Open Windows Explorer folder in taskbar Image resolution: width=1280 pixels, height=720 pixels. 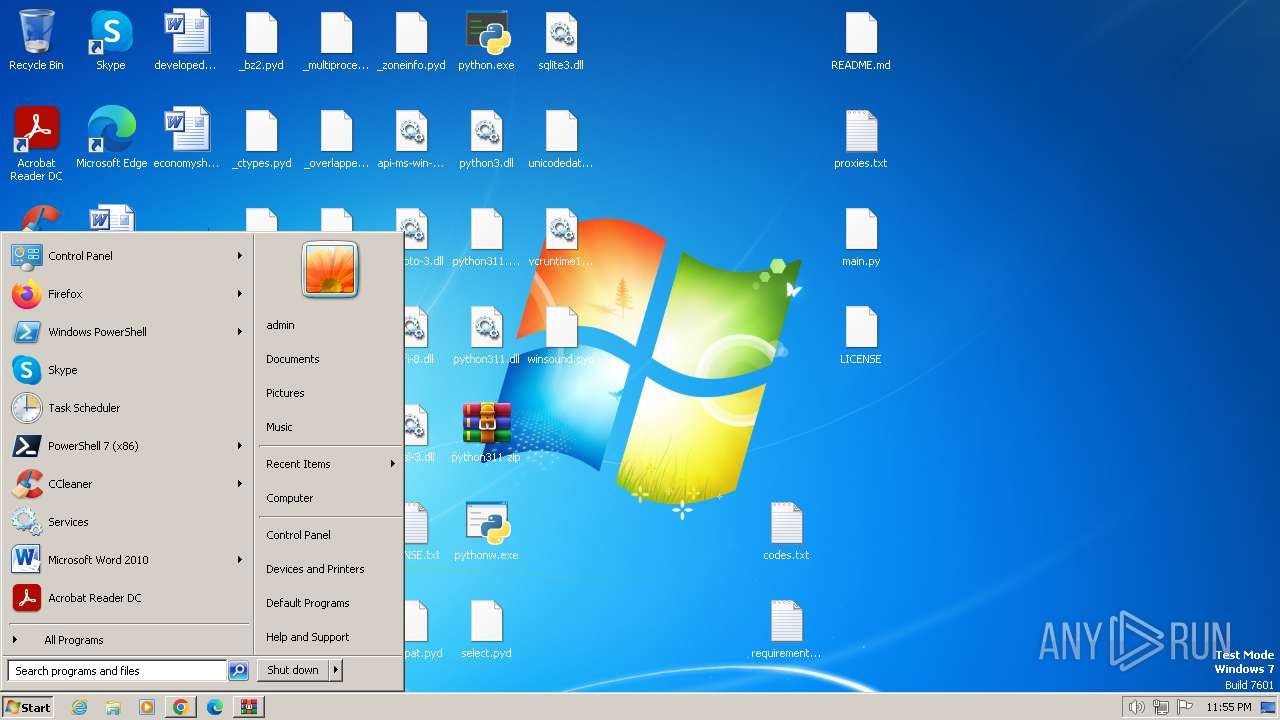click(x=113, y=707)
